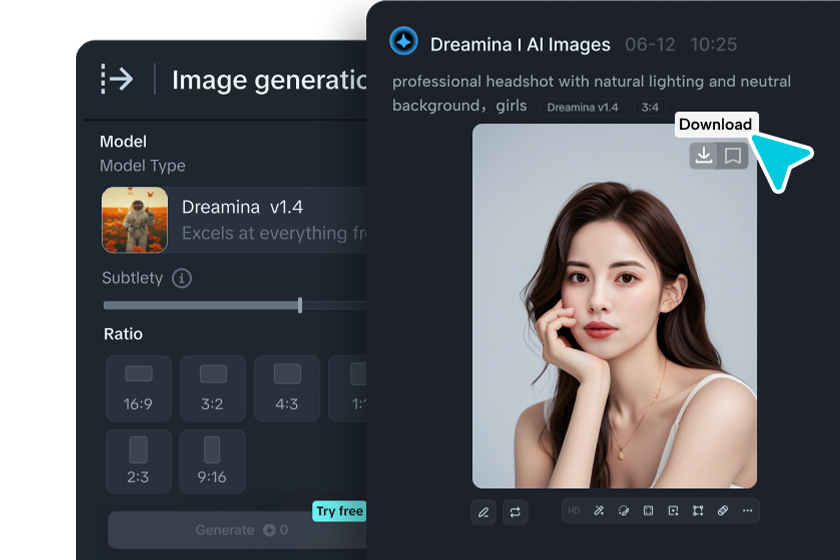Click the 3:4 ratio tag under prompt
The width and height of the screenshot is (840, 560).
650,107
